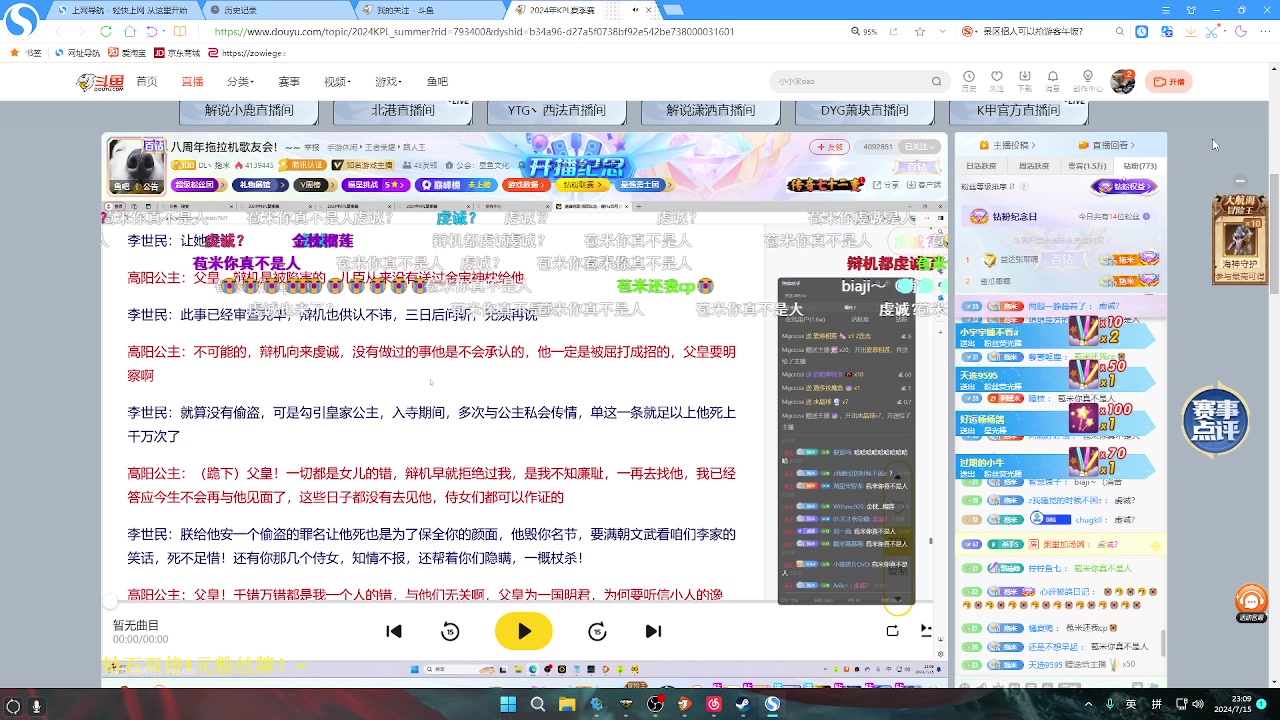The image size is (1280, 720).
Task: Click the 客户端 client link
Action: pos(924,185)
